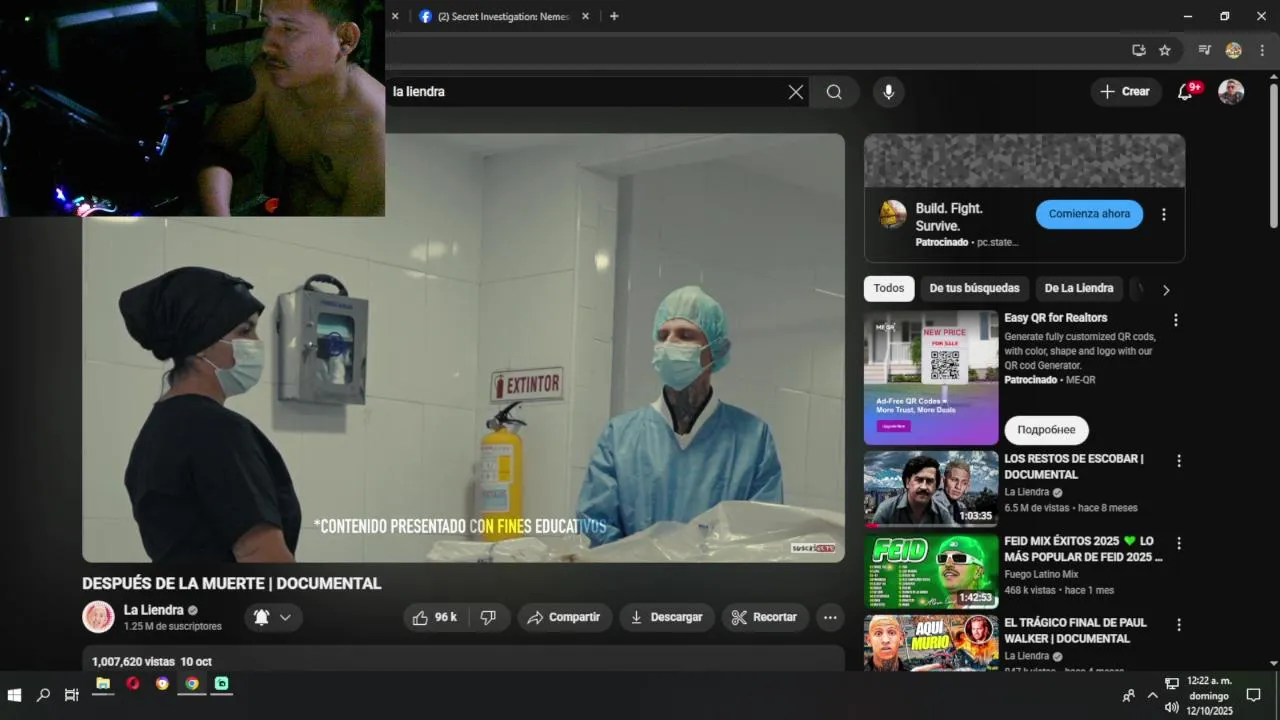
Task: Click the Подробнее button on QR ad
Action: (1046, 430)
